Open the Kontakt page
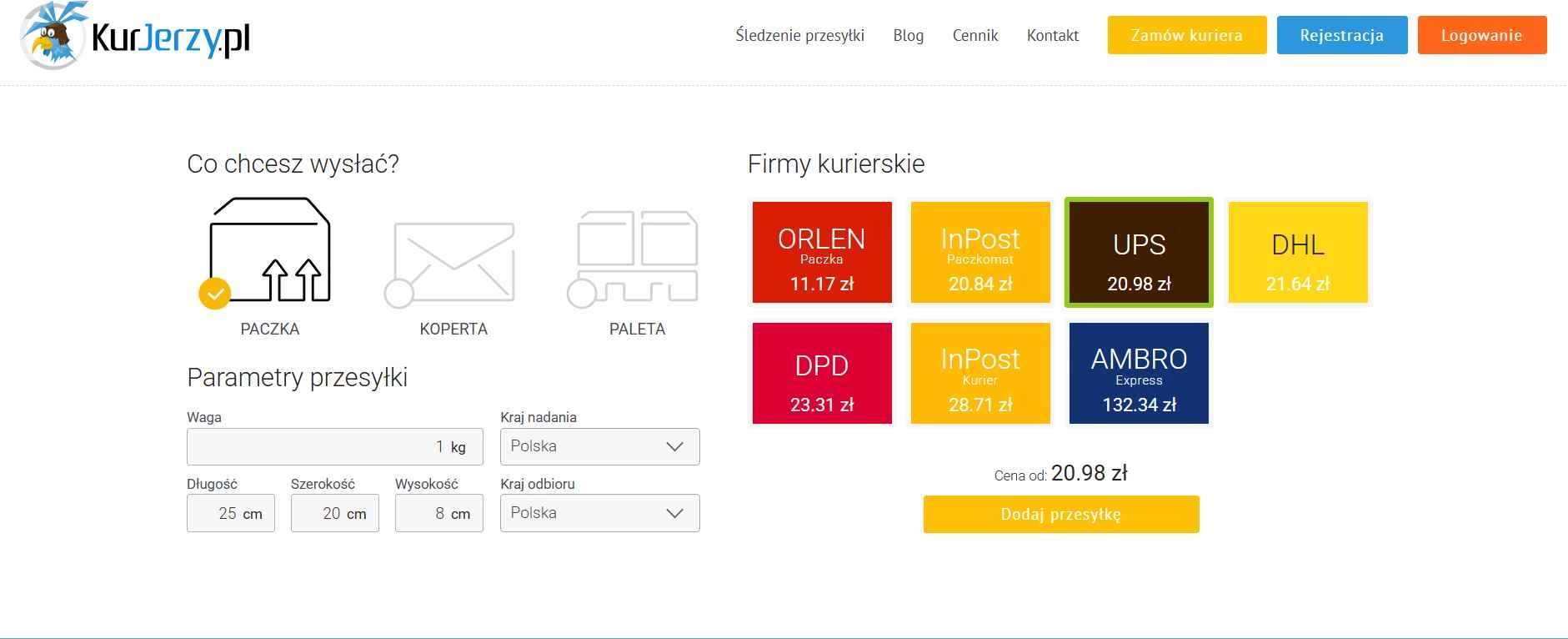The image size is (1568, 639). coord(1053,35)
